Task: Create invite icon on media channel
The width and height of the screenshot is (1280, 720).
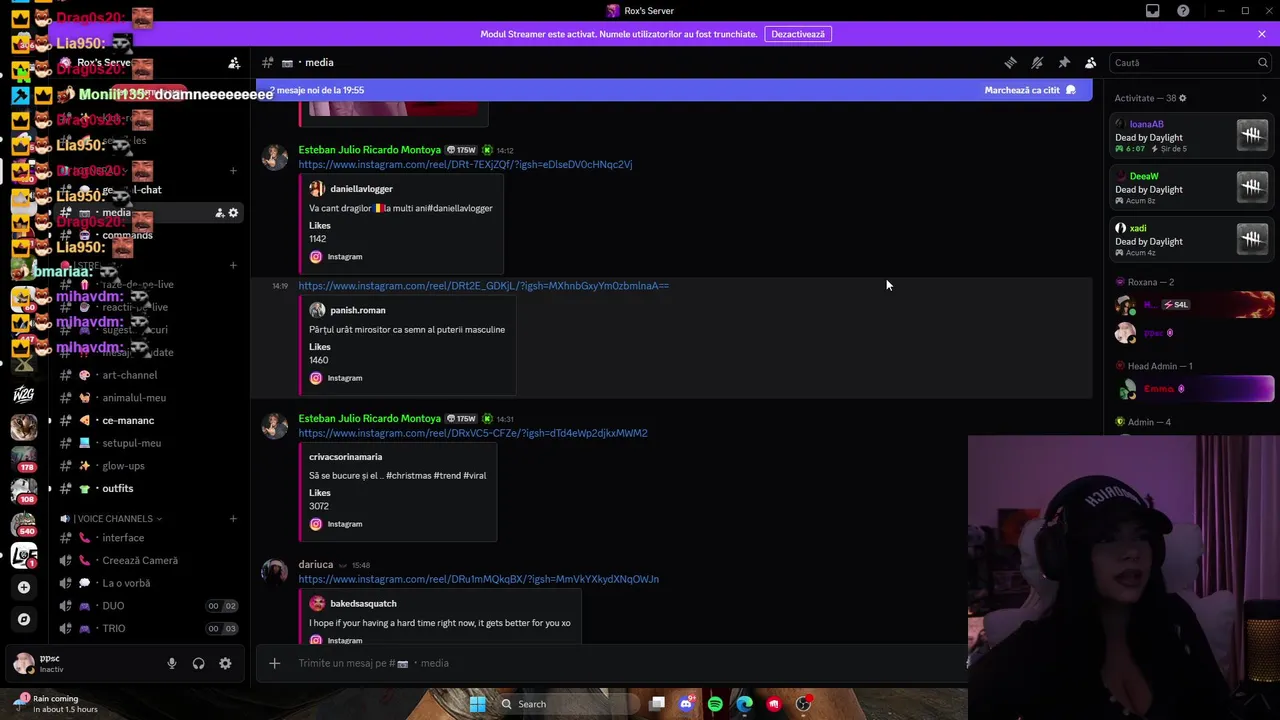Action: point(220,213)
